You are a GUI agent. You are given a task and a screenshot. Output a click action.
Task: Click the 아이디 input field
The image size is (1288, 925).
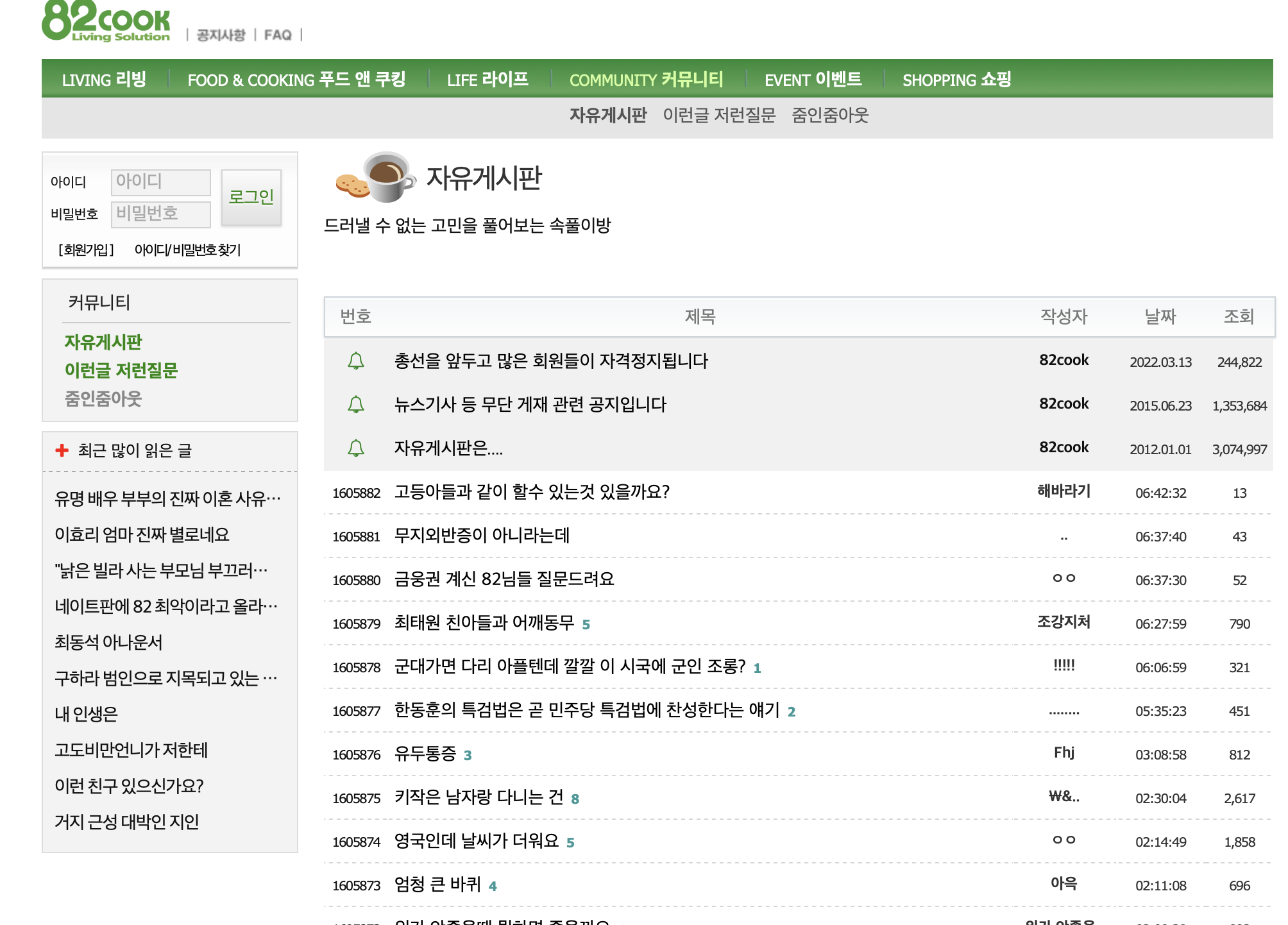tap(160, 182)
